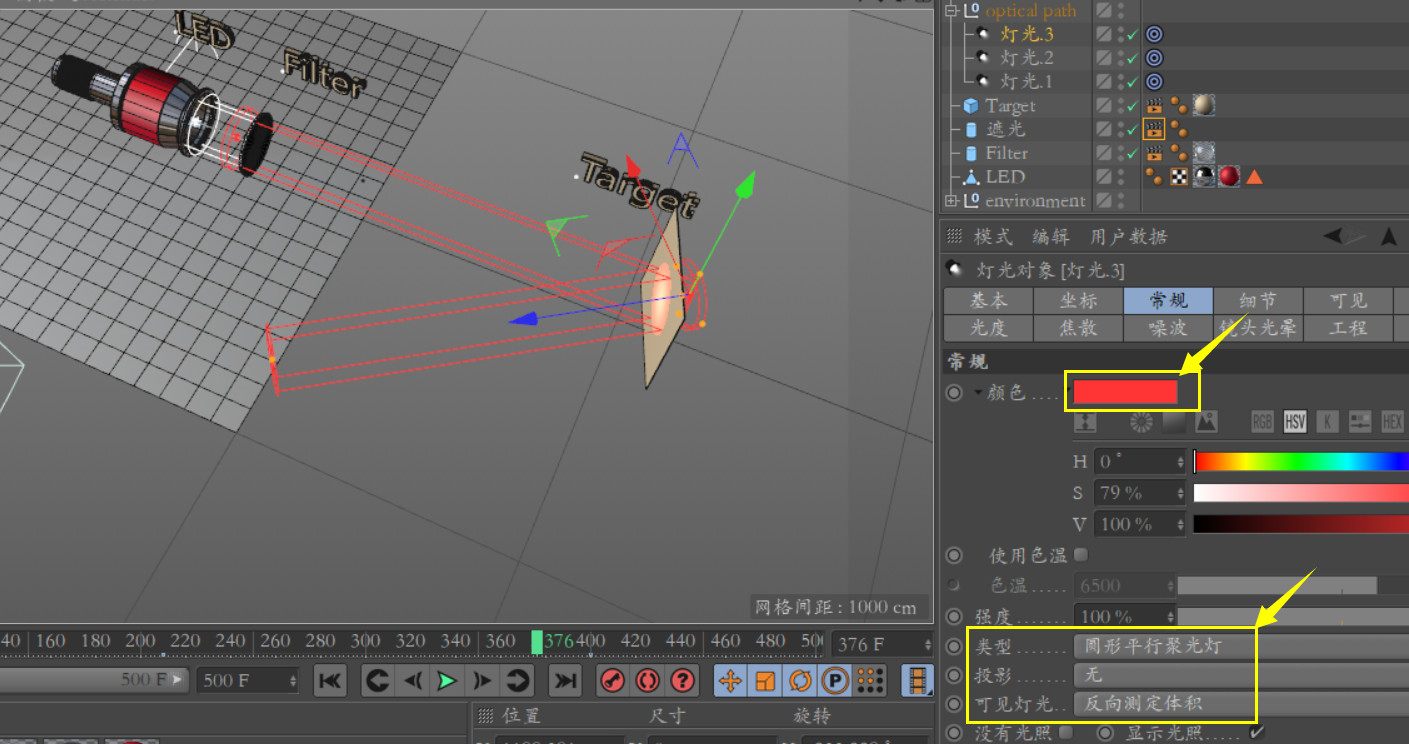Play the animation forwards
1409x744 pixels.
pos(447,681)
